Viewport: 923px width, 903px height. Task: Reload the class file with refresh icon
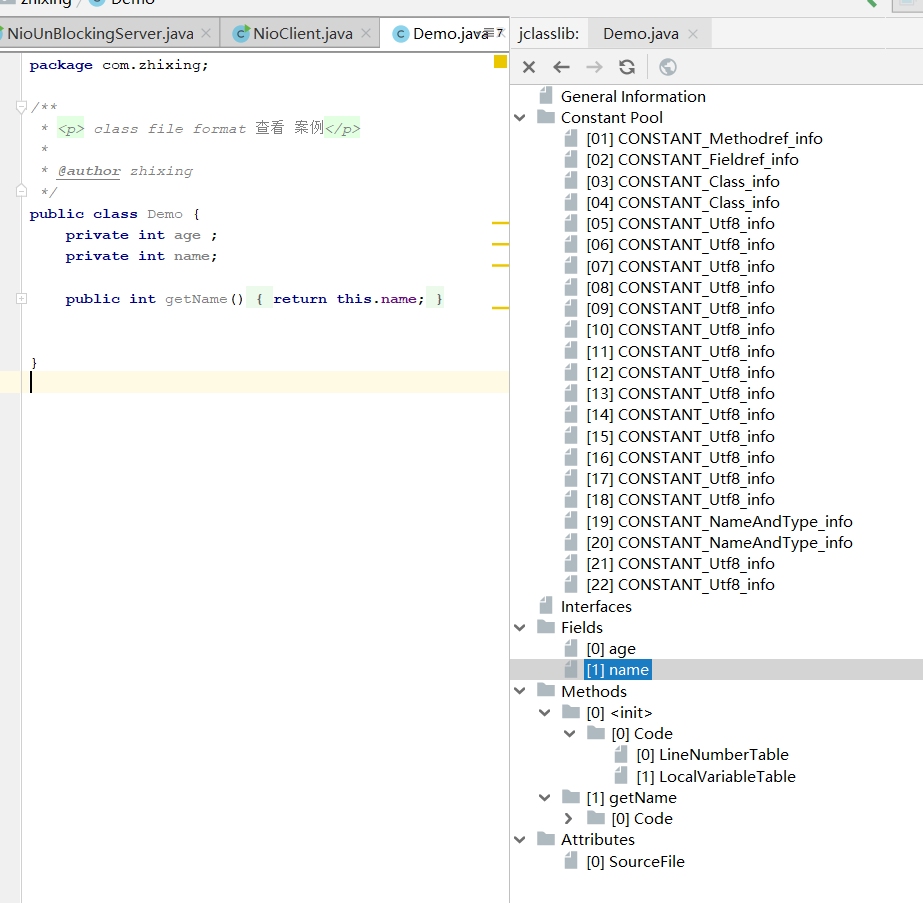click(x=627, y=67)
